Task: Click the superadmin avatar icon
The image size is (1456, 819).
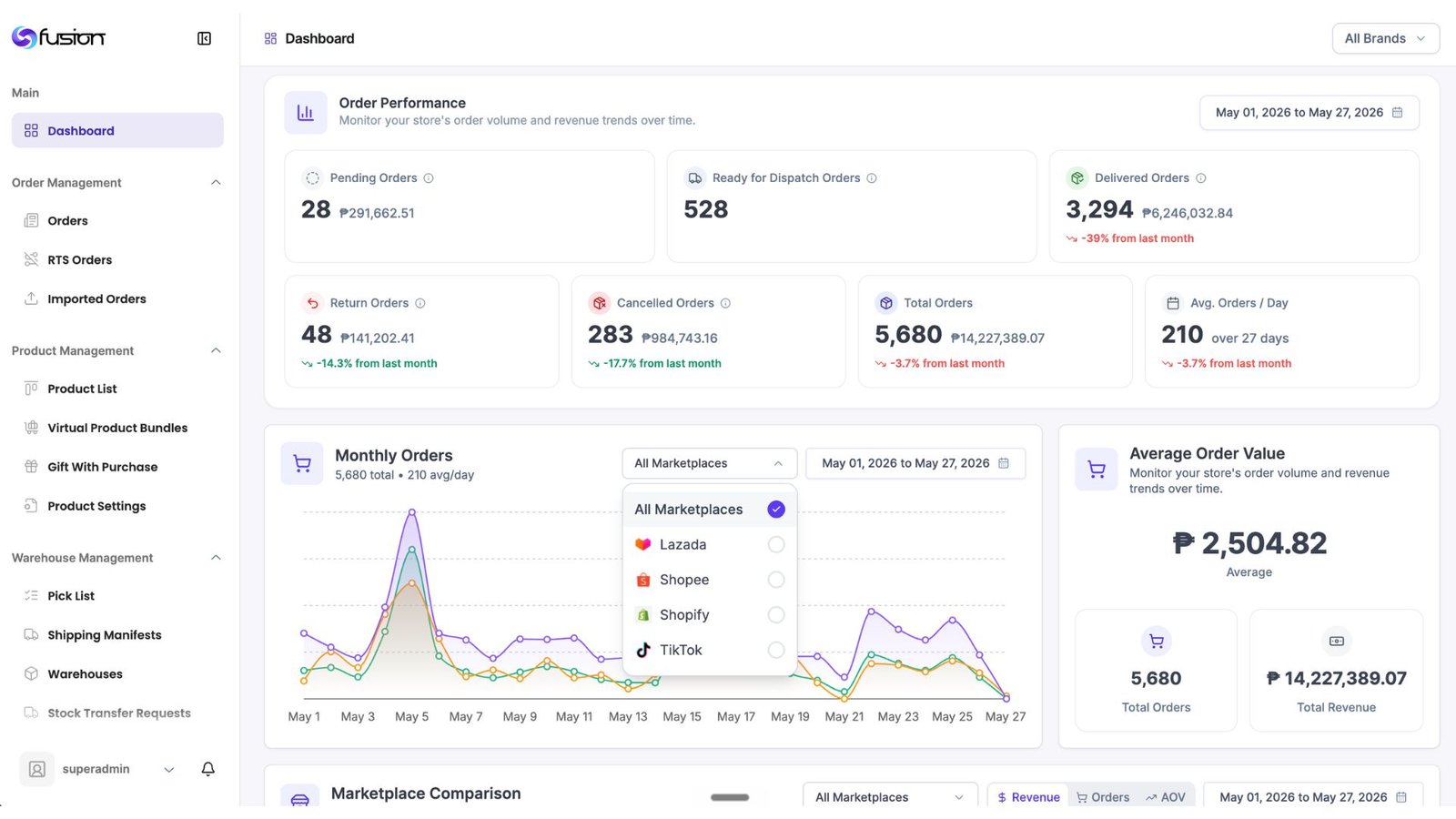Action: [36, 769]
